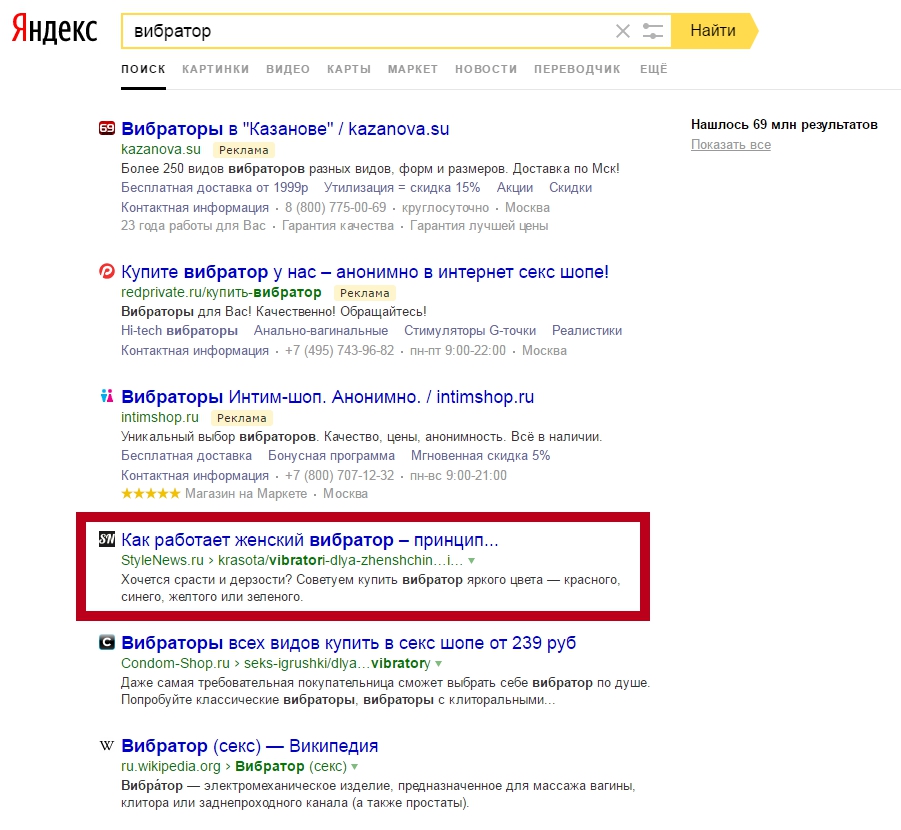Open Утилизация = скидка 15% sitelink
The image size is (901, 830).
(x=402, y=188)
